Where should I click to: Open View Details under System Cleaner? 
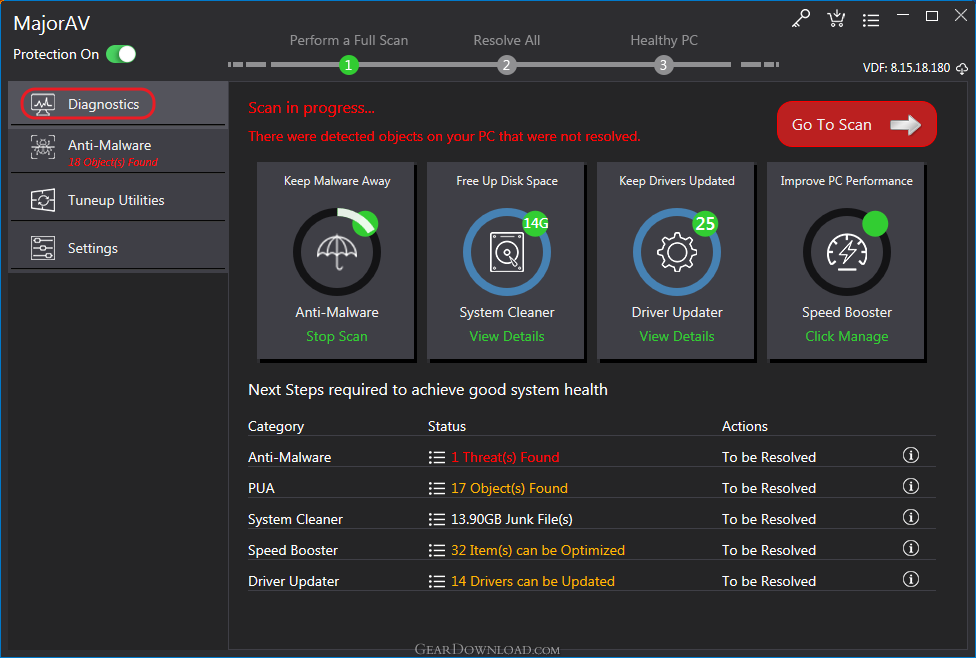[507, 336]
